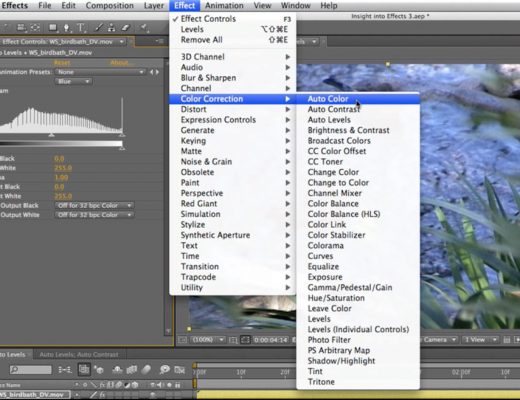Open the After Effects application menu
The width and height of the screenshot is (520, 400).
pos(15,6)
